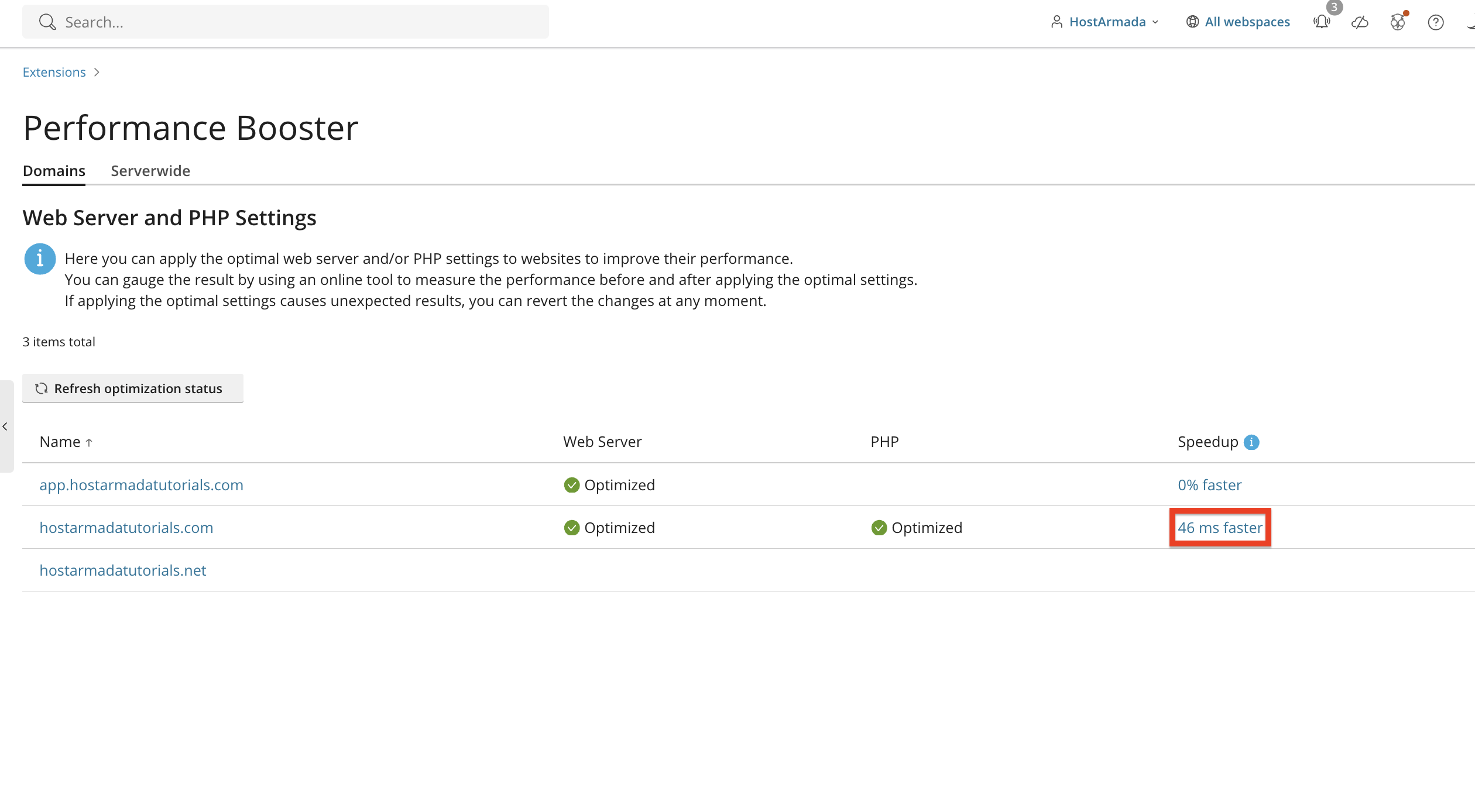Click the cloud sync icon in header
Screen dimensions: 1475x812
pyautogui.click(x=1360, y=22)
